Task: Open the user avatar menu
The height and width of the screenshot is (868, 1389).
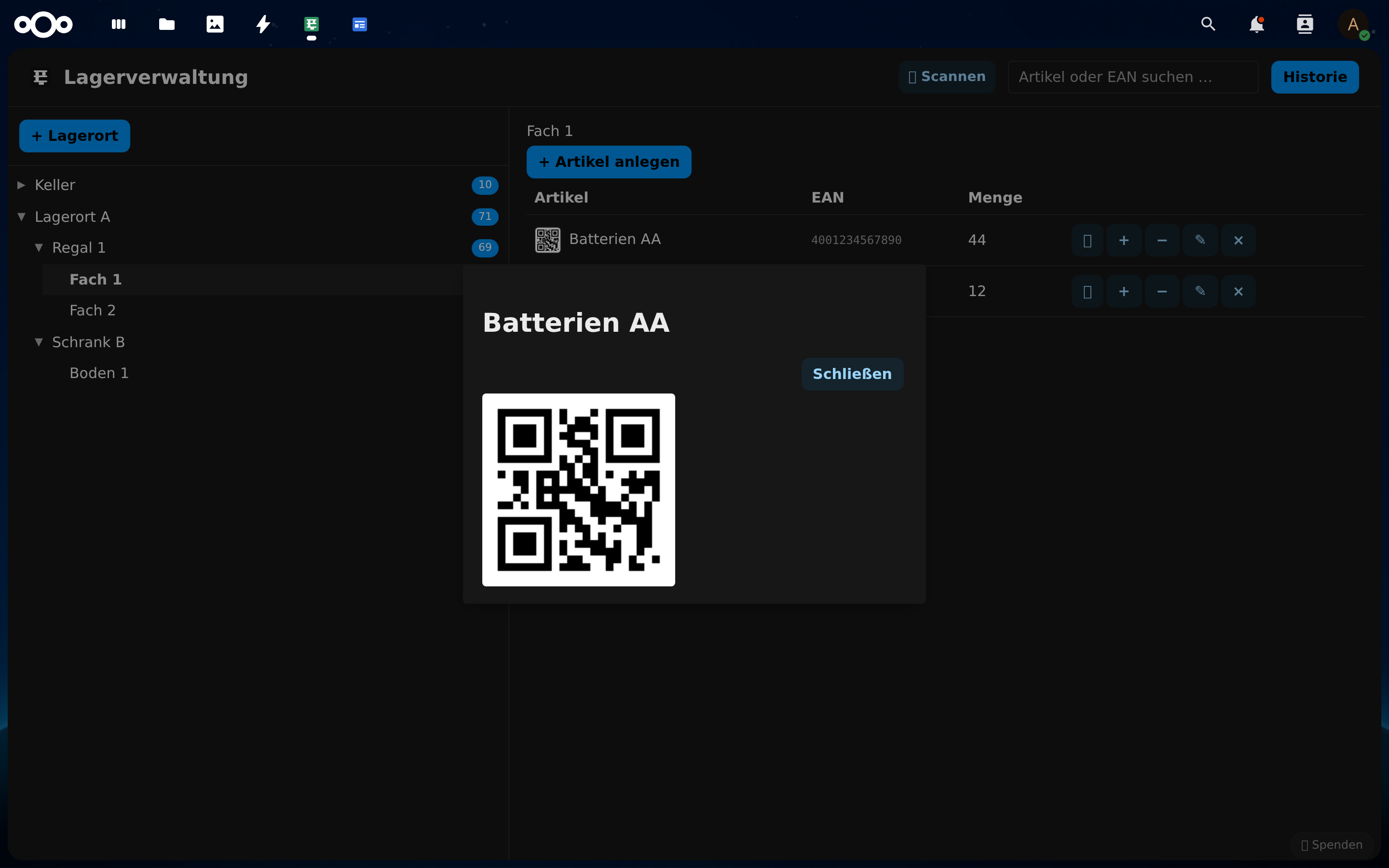Action: coord(1353,24)
